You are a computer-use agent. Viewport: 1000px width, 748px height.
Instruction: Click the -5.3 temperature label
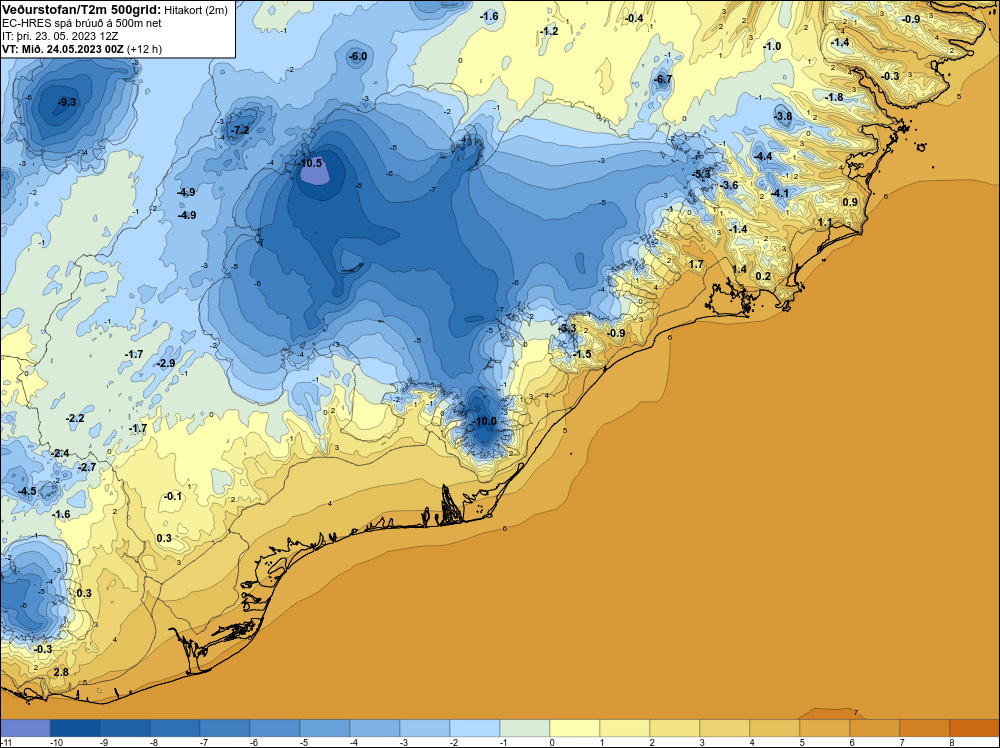tap(702, 174)
